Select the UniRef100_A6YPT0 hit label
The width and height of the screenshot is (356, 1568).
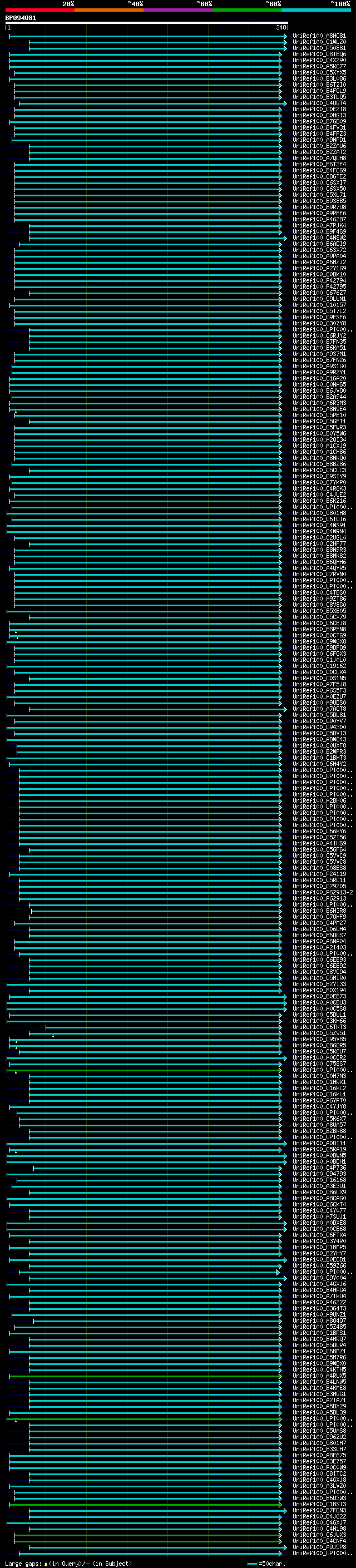tap(319, 1100)
